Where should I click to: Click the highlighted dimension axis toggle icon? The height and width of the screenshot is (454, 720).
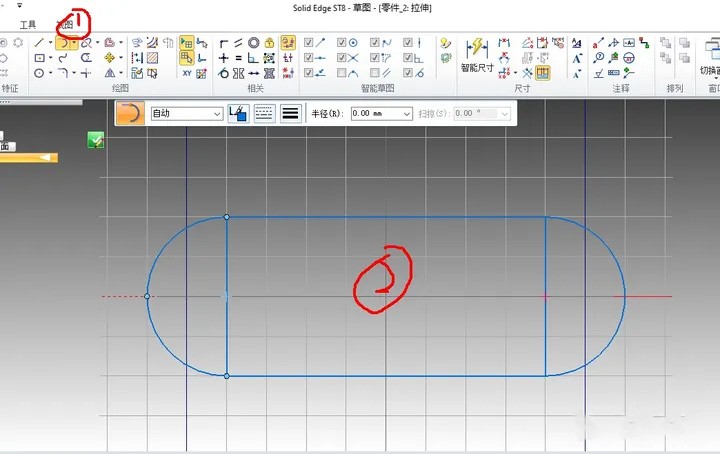543,73
